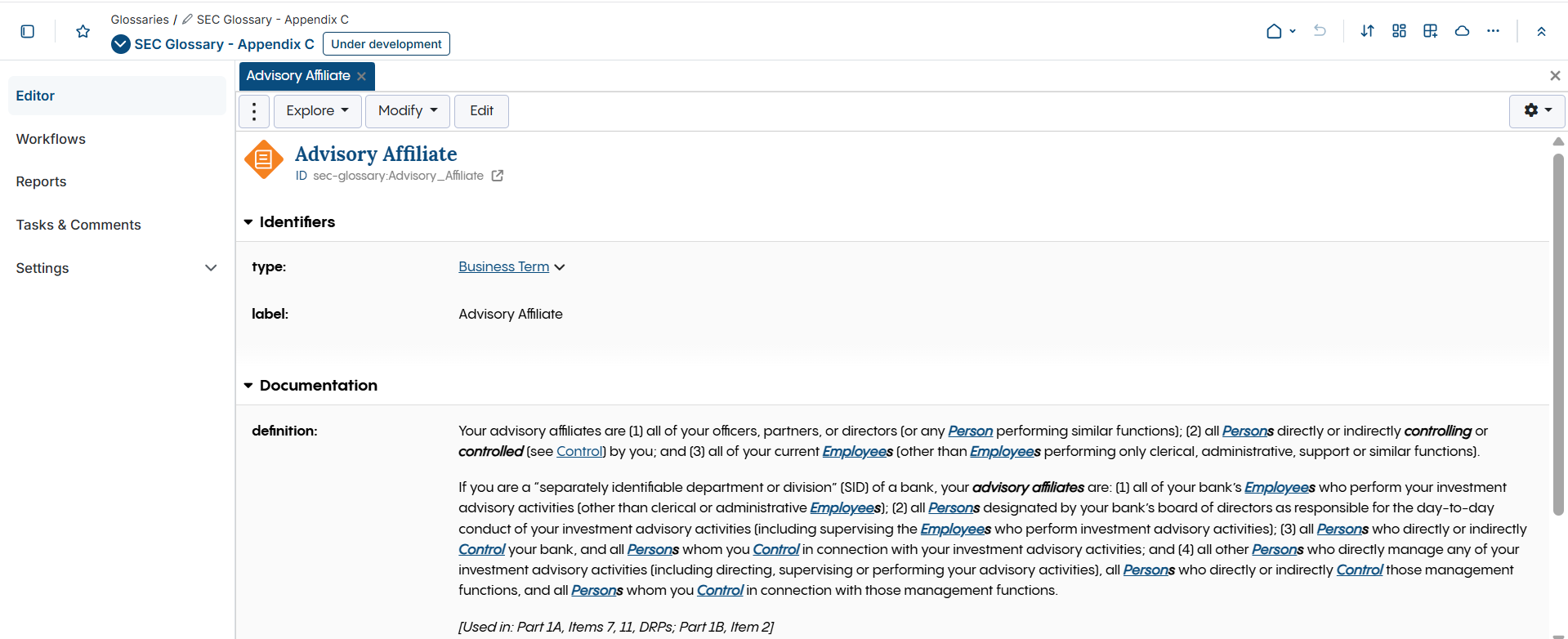Click the orange Advisory Affiliate document icon

264,159
